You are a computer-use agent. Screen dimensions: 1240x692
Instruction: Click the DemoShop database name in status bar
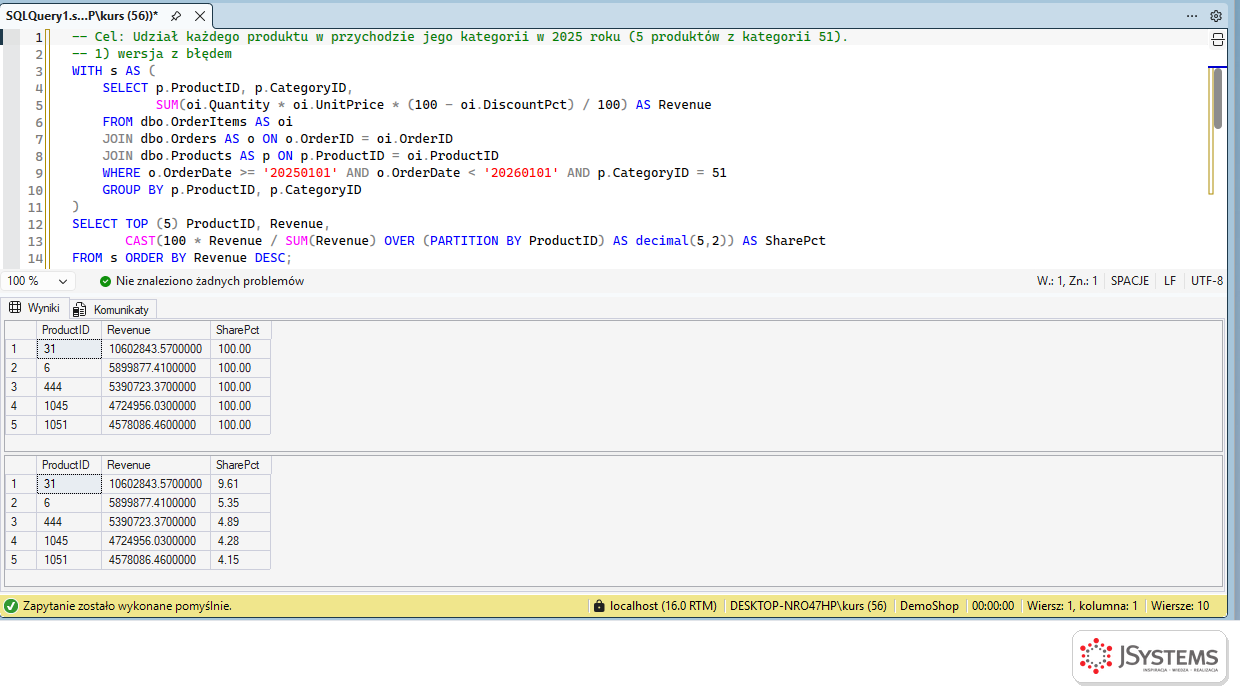coord(929,606)
